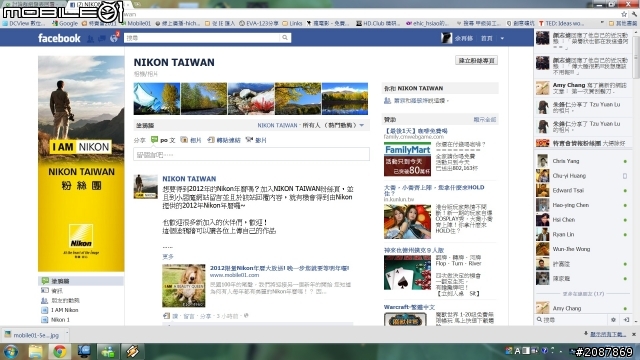Show all sponsored ads link

(x=484, y=120)
